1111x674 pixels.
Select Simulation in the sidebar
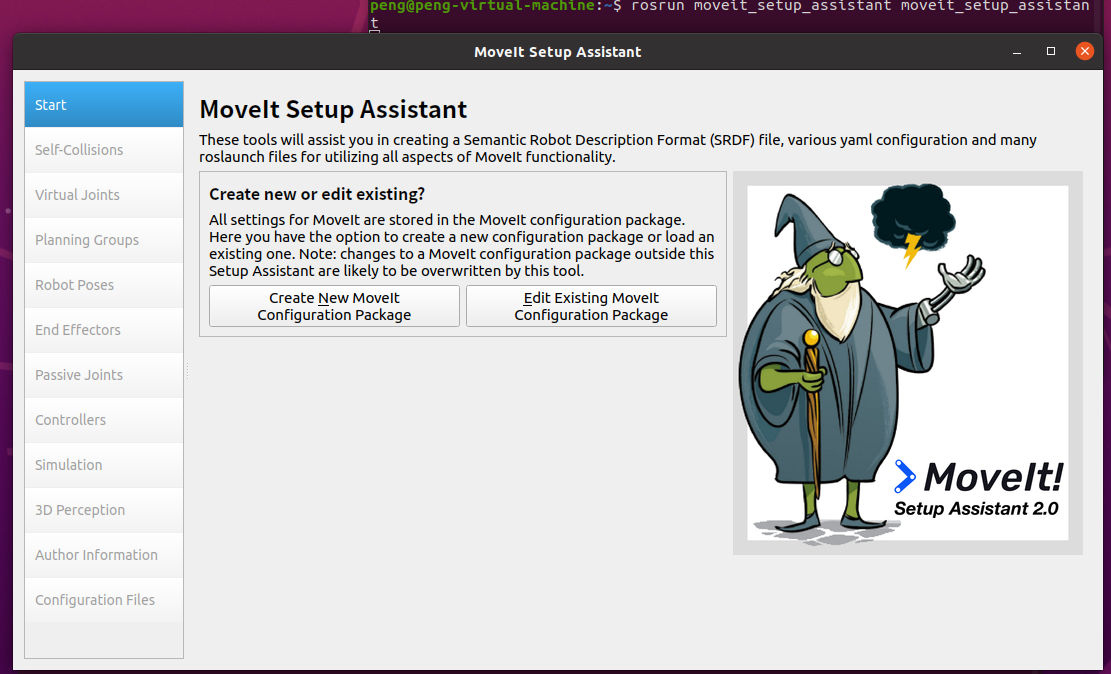click(x=103, y=465)
